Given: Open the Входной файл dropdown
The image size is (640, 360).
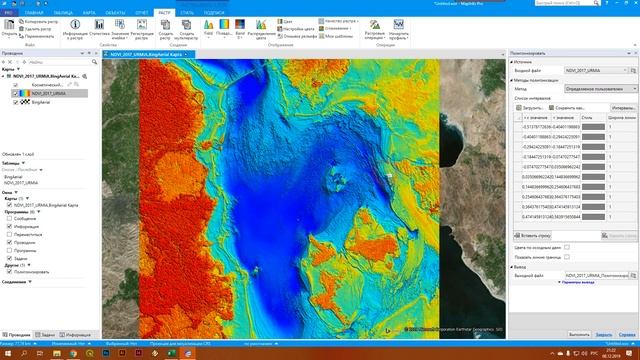Looking at the screenshot, I should pos(596,71).
